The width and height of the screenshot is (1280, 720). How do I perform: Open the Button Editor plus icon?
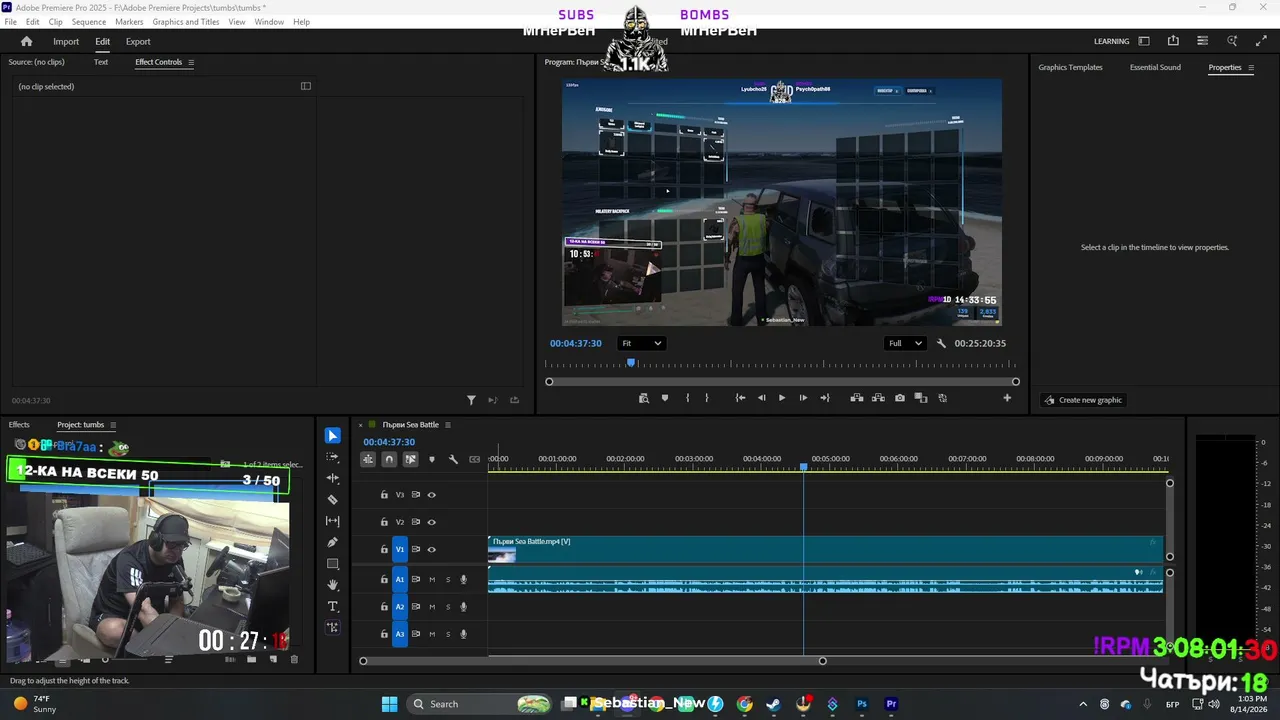coord(1007,398)
